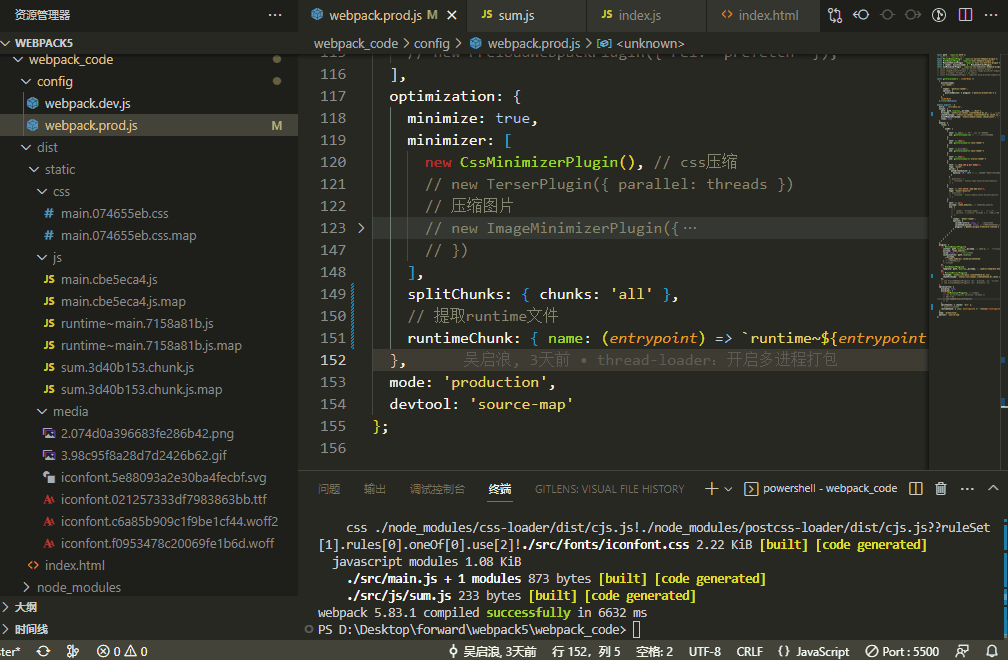
Task: Open 3.98c95f8a28d7d2426b62.gif image
Action: (x=148, y=456)
